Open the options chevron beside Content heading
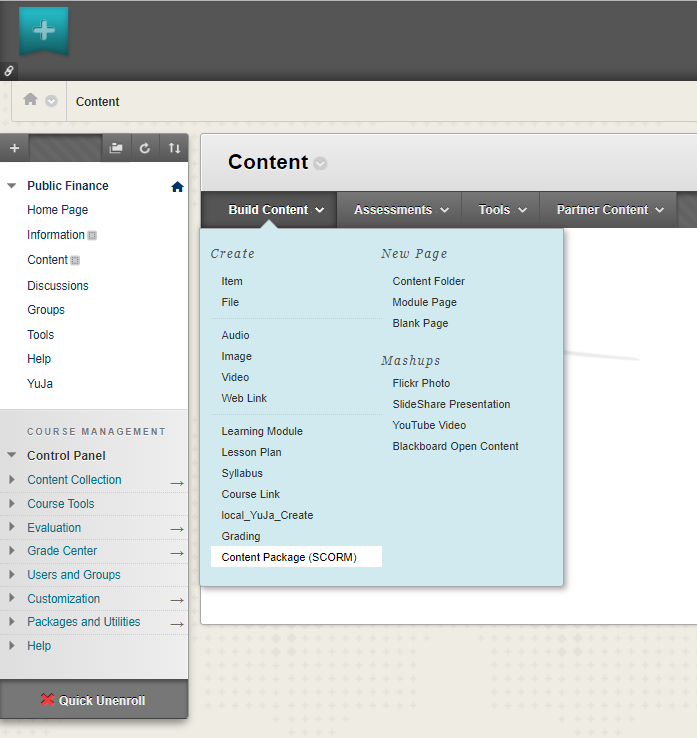Viewport: 697px width, 738px height. (x=320, y=163)
